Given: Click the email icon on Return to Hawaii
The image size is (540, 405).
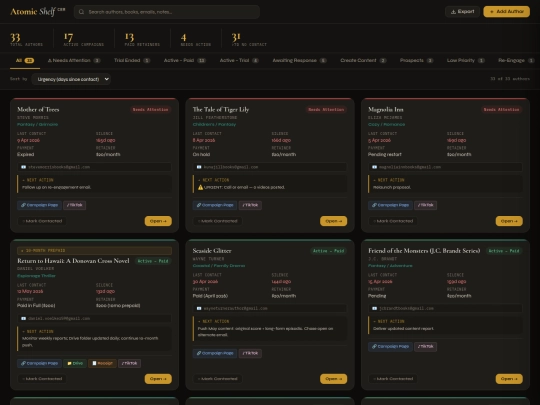Looking at the screenshot, I should [x=23, y=319].
